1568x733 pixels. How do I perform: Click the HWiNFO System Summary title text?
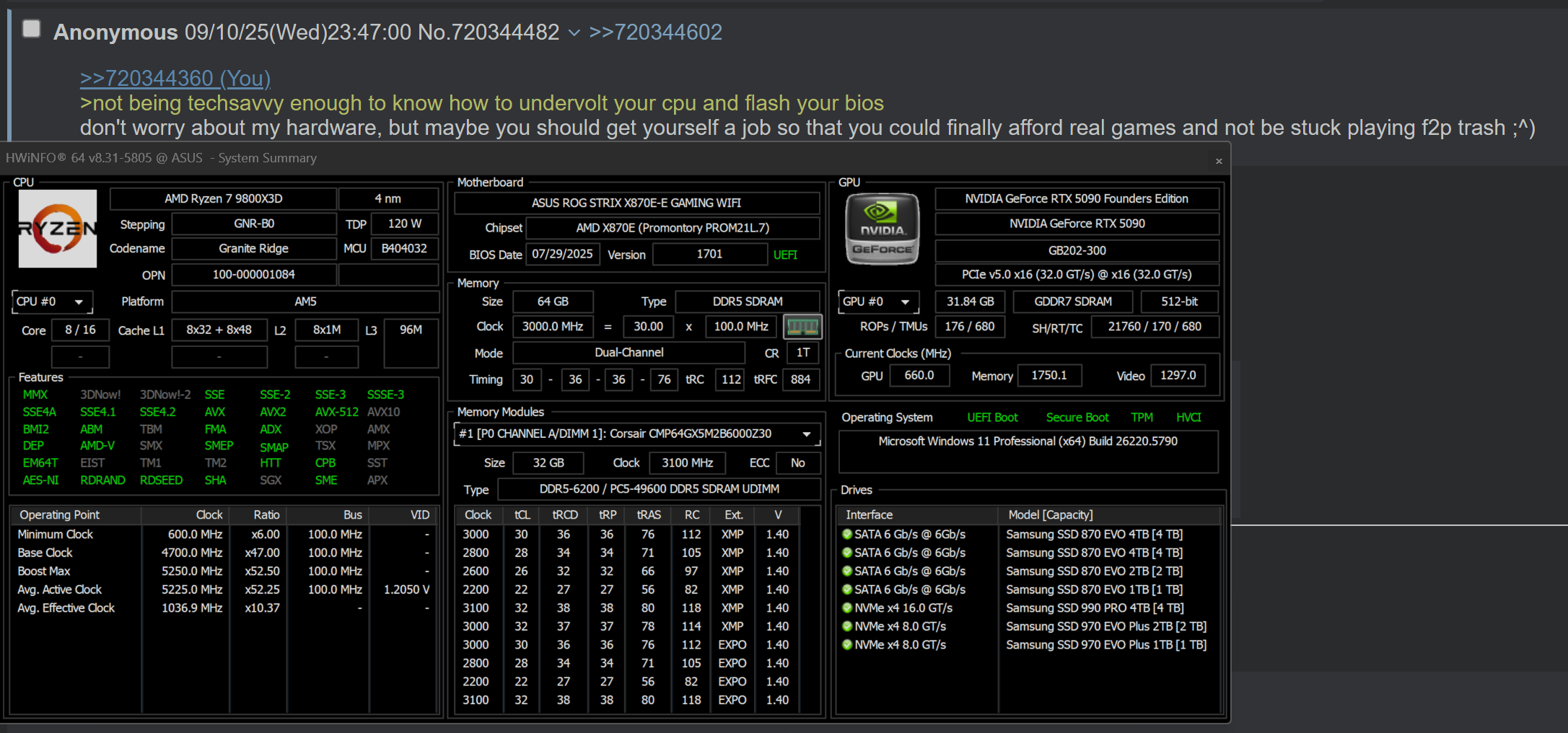coord(162,158)
